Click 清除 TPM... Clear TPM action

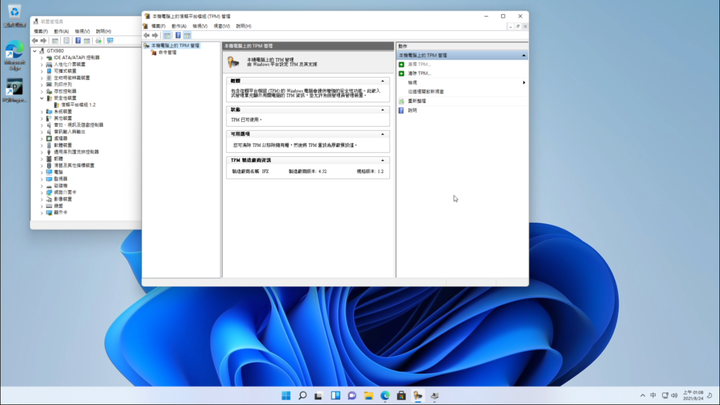pos(419,73)
